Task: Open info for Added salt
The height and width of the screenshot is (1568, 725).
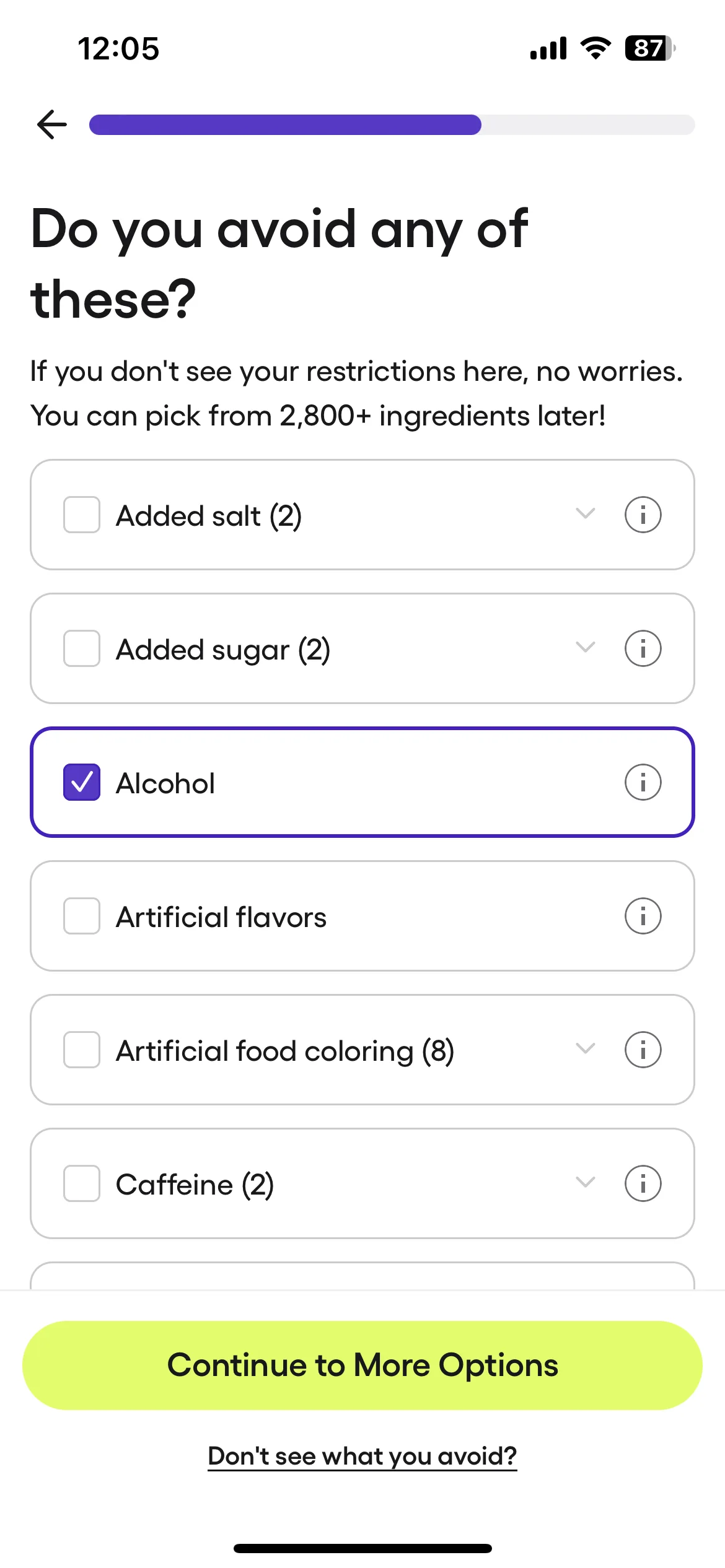Action: [643, 515]
